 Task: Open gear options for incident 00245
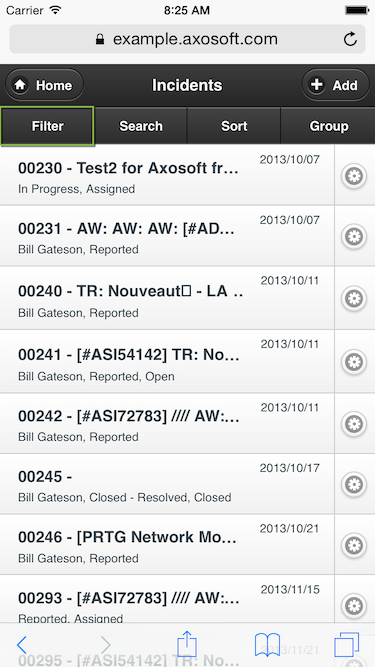click(x=354, y=484)
